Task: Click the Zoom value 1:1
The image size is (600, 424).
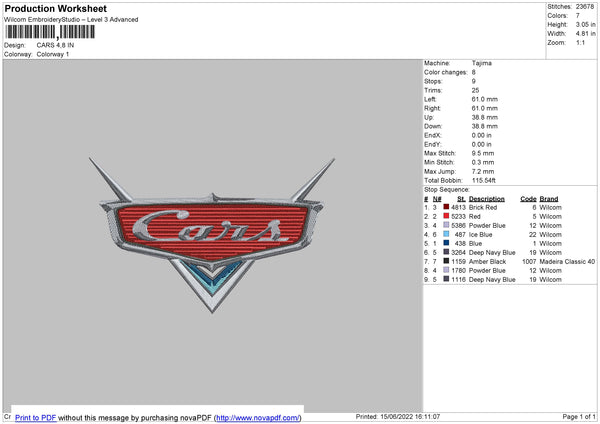Action: pyautogui.click(x=580, y=42)
